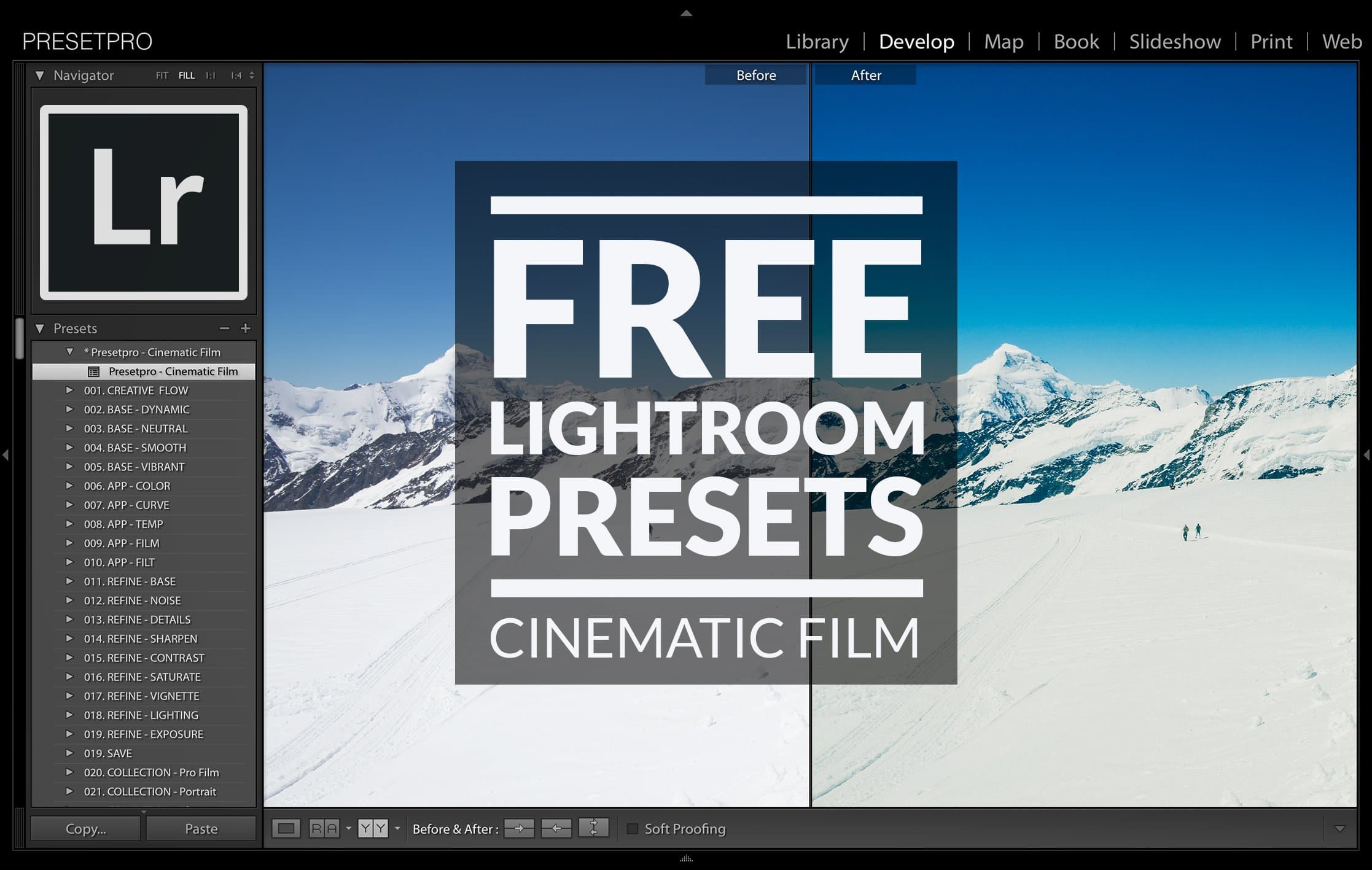The image size is (1372, 870).
Task: Select Presetpro - Cinematic Film preset icon row
Action: (x=144, y=371)
